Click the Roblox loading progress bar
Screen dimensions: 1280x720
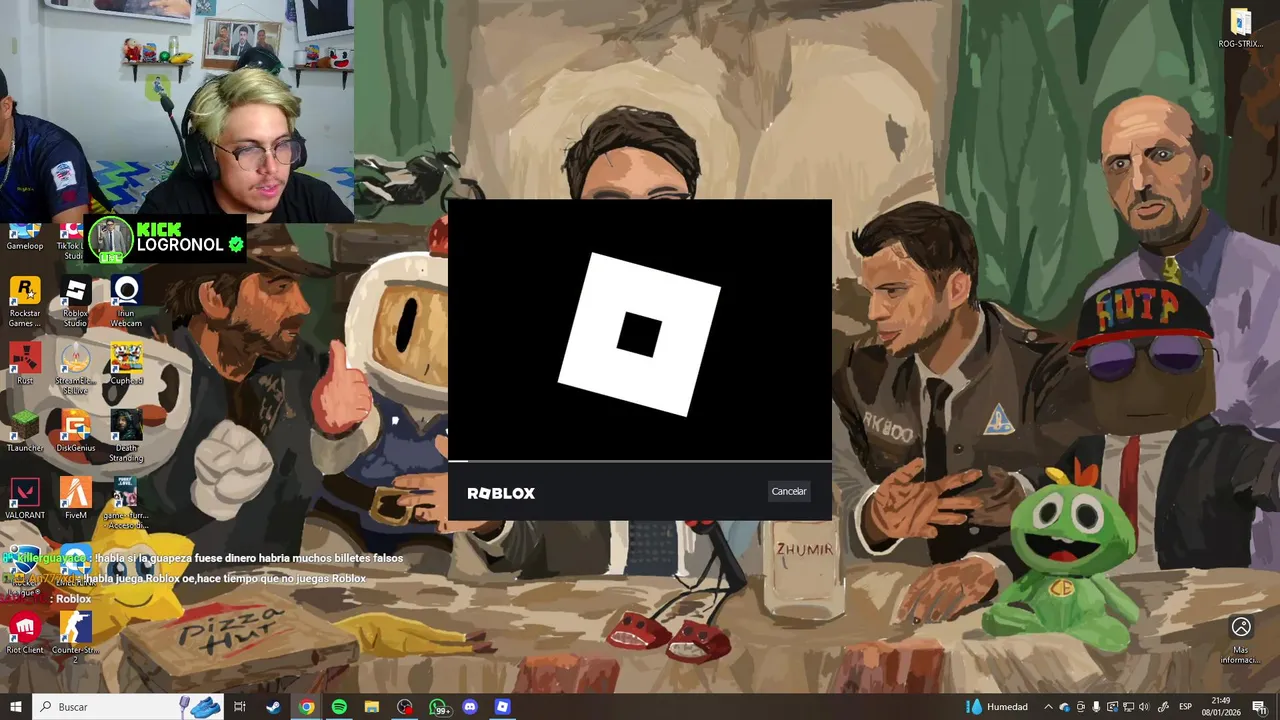click(639, 461)
